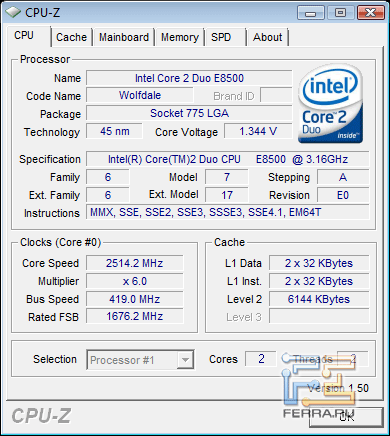Click the Code Name value Wolfdale
Screen dimensions: 390x436
tap(140, 96)
